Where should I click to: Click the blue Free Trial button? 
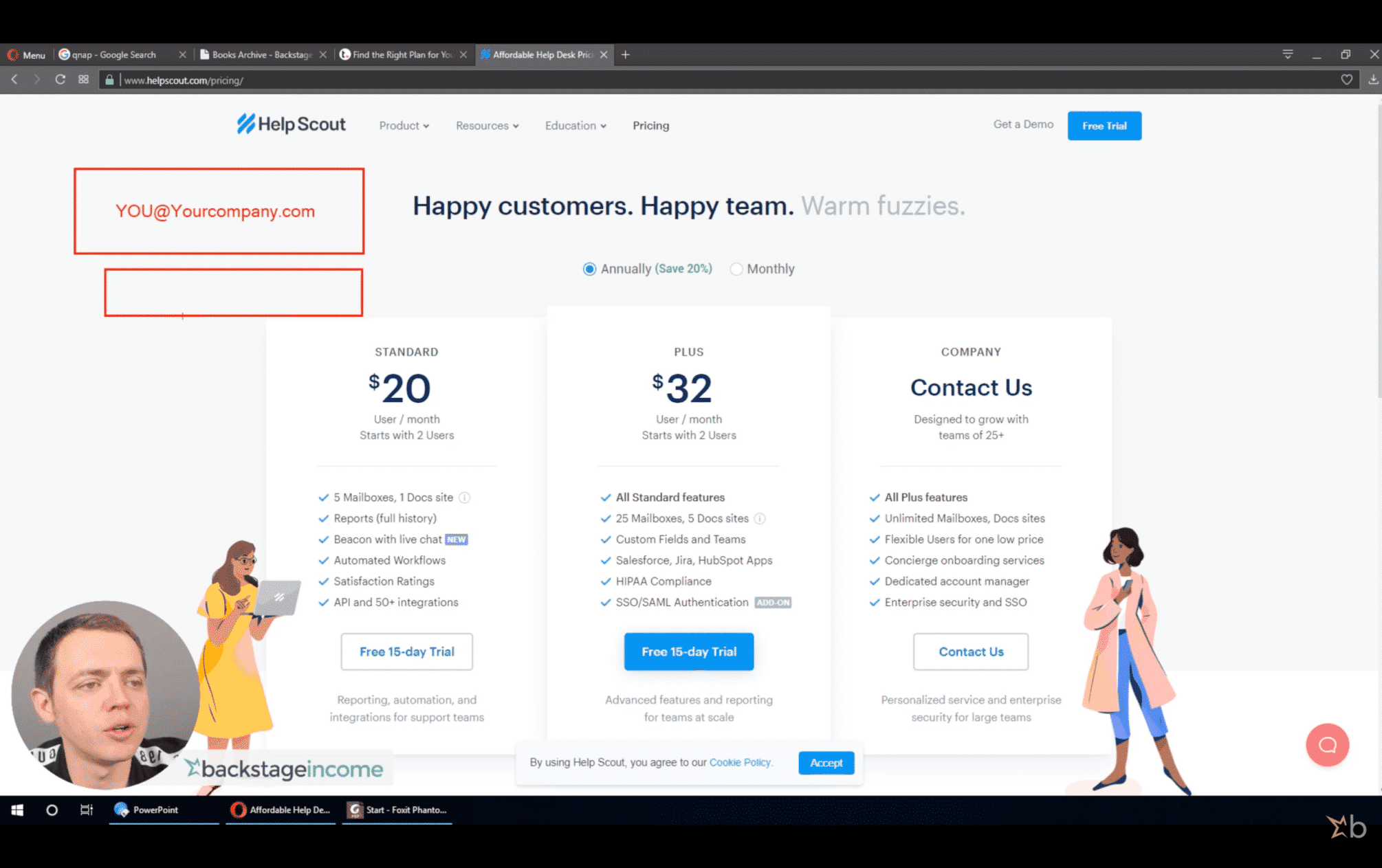[1104, 126]
